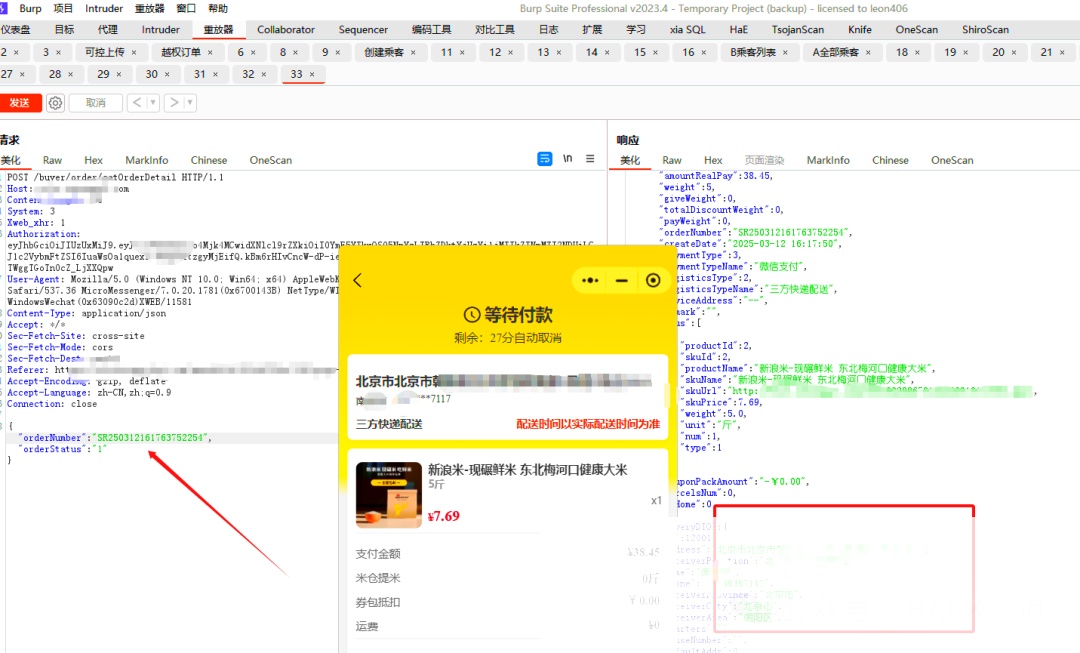Switch to the Sequencer tab
Screen dimensions: 1080x653
click(363, 30)
